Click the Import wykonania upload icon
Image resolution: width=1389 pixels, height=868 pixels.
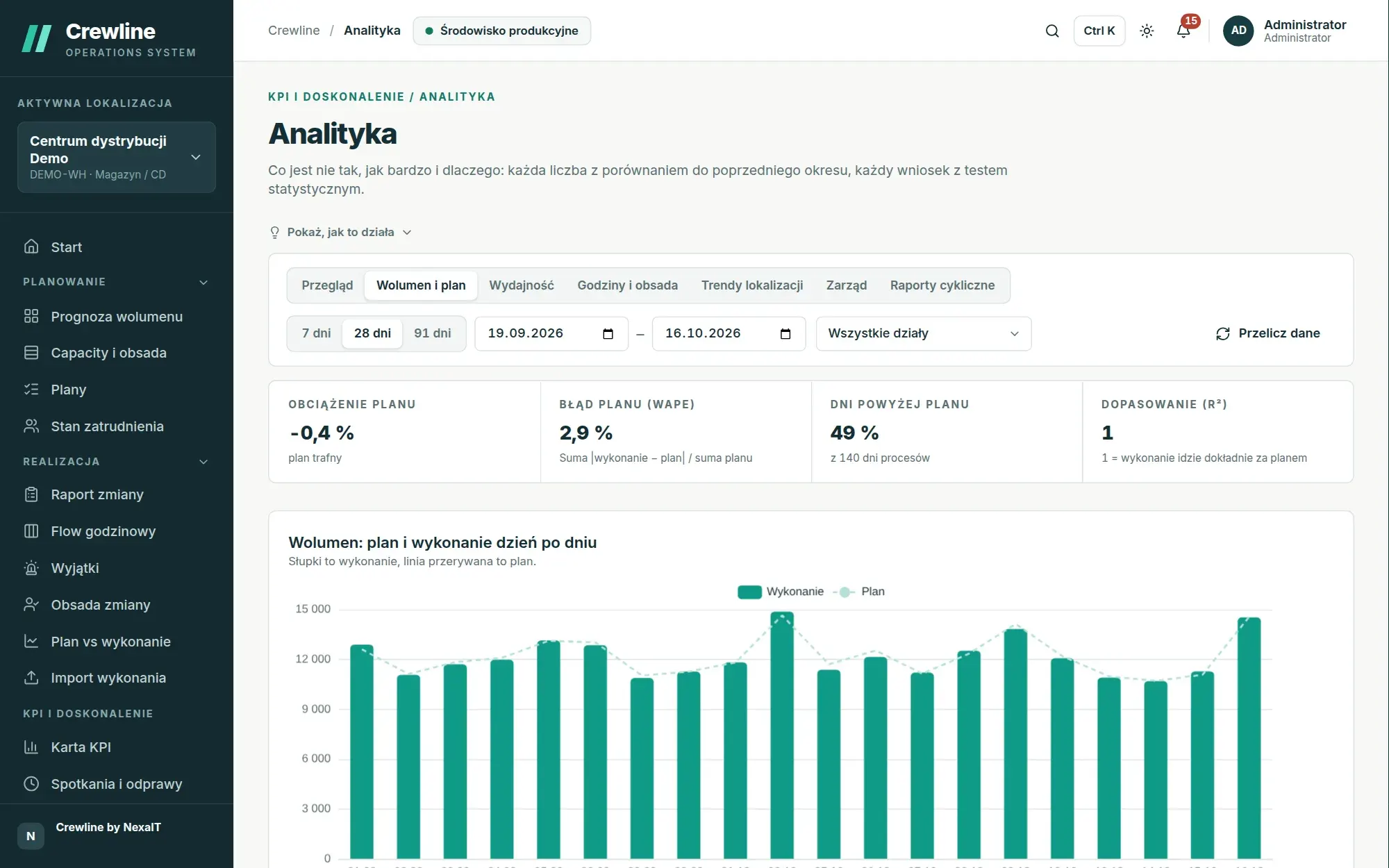tap(31, 678)
